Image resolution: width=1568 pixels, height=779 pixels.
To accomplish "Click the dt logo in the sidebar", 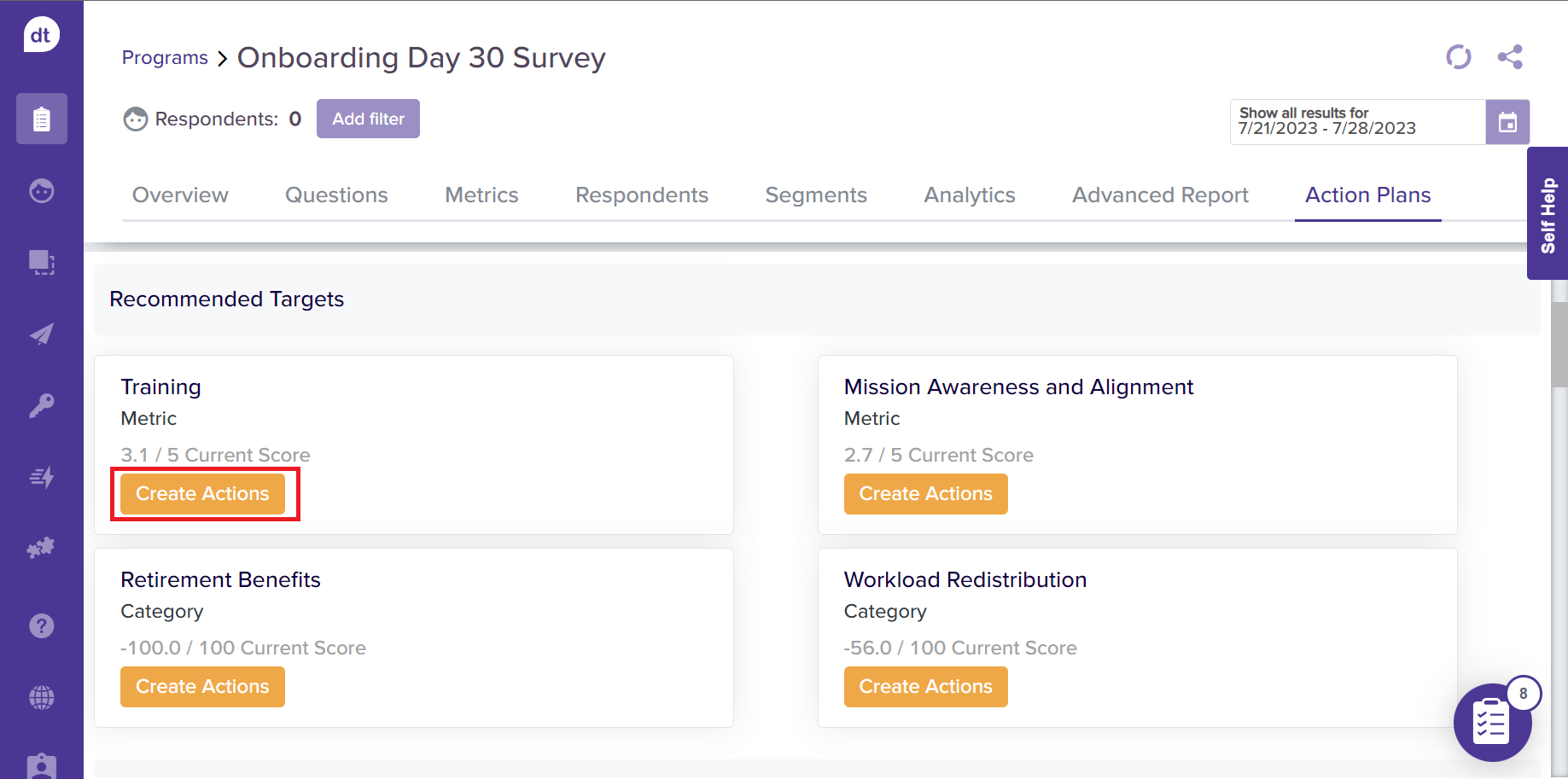I will coord(41,35).
